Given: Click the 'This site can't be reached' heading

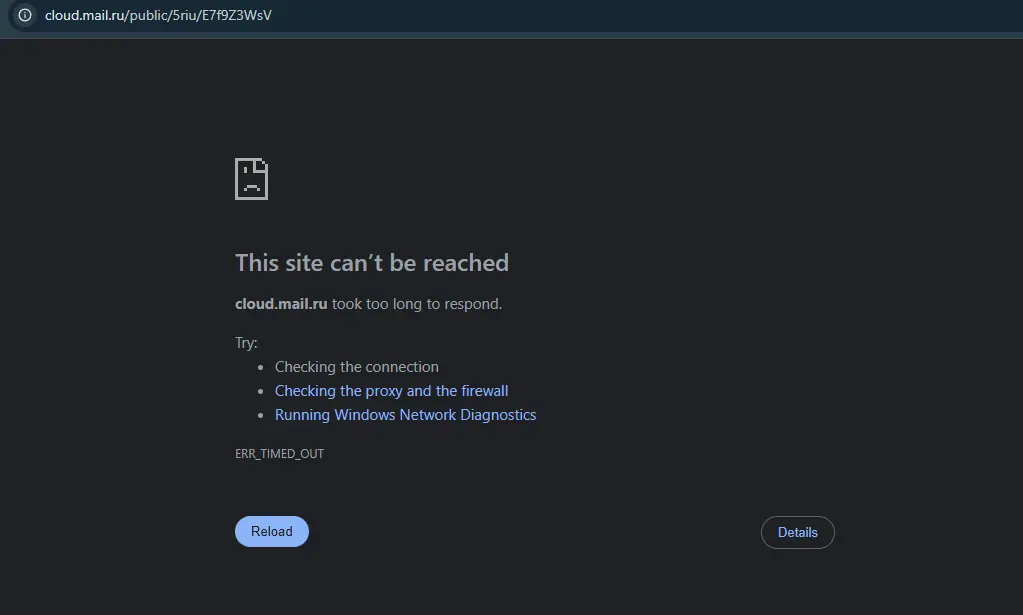Looking at the screenshot, I should (372, 263).
